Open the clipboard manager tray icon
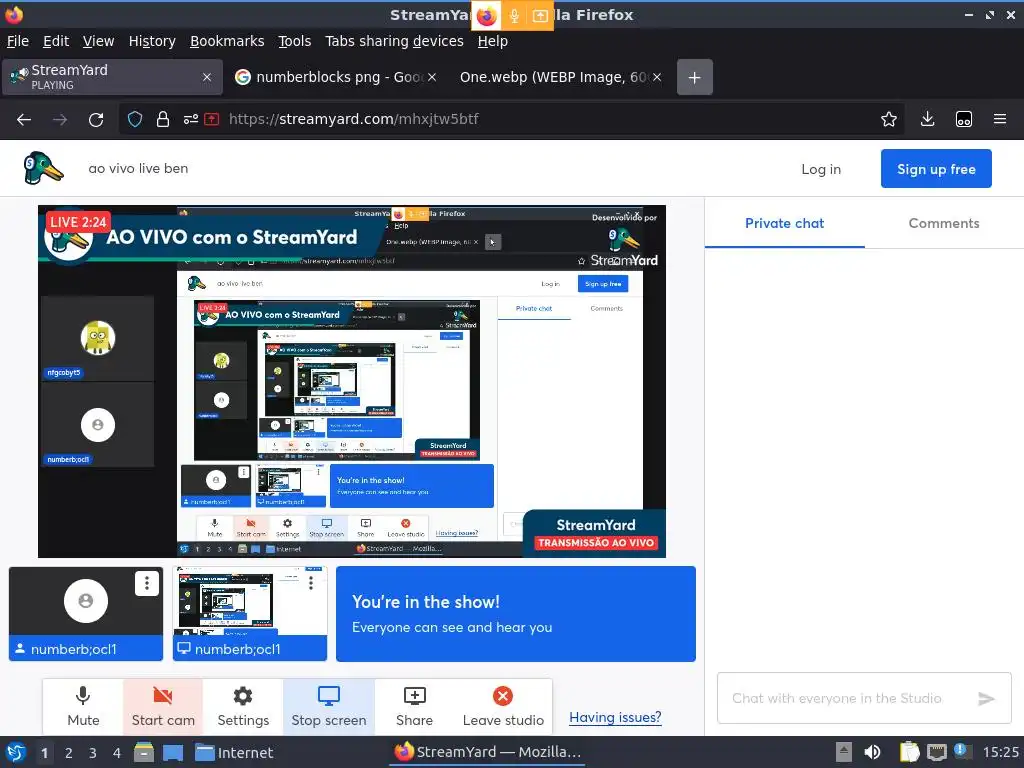1024x768 pixels. [909, 752]
